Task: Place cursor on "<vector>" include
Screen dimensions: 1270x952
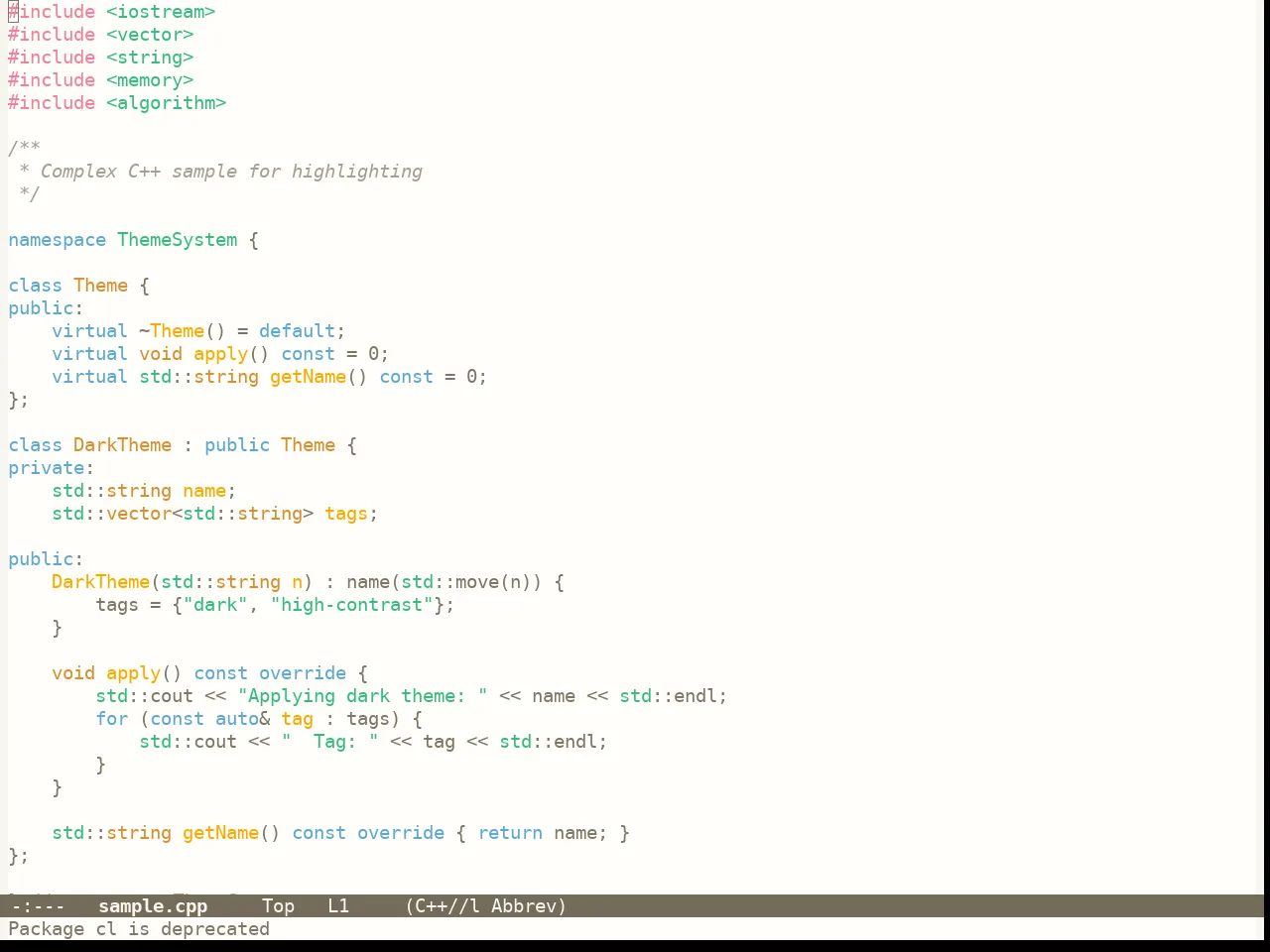Action: [150, 35]
